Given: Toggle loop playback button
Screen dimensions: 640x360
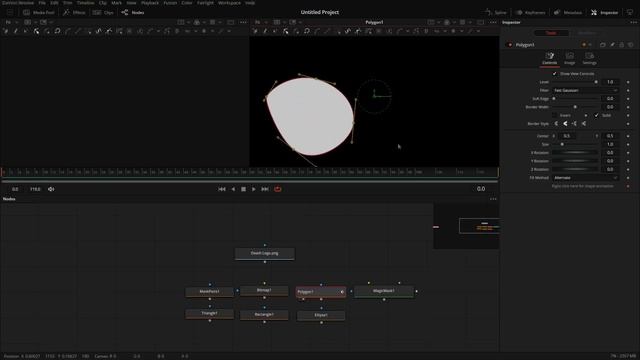Looking at the screenshot, I should click(278, 189).
